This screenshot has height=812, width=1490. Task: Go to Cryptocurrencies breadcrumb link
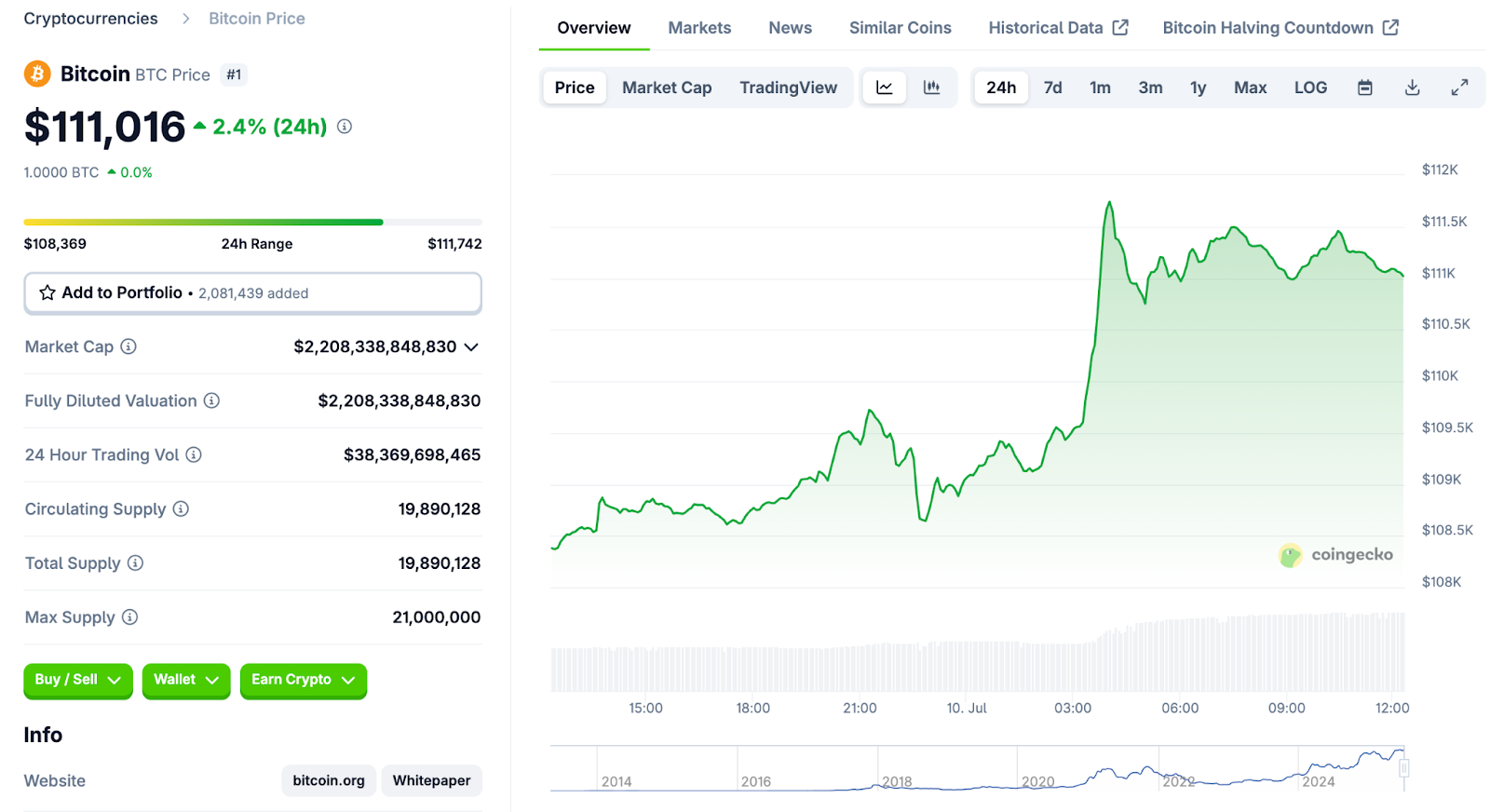pos(90,19)
